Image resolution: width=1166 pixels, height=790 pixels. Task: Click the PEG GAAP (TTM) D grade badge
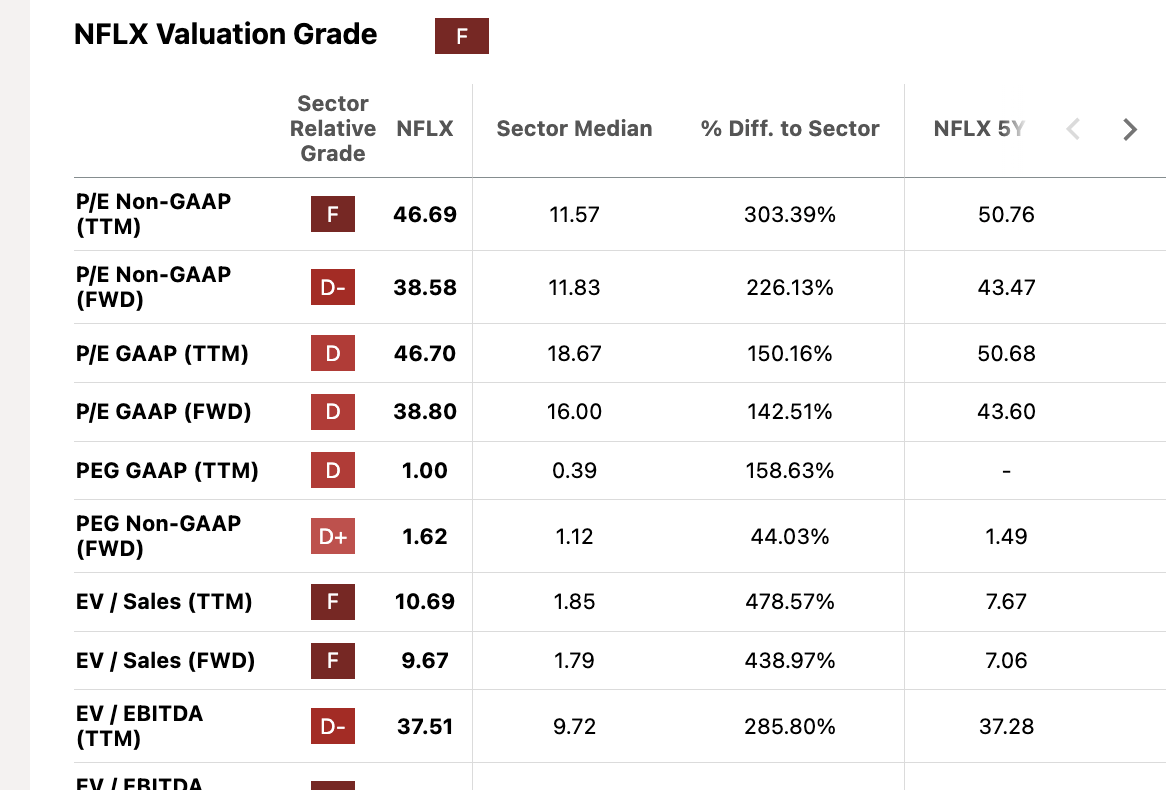click(x=333, y=471)
